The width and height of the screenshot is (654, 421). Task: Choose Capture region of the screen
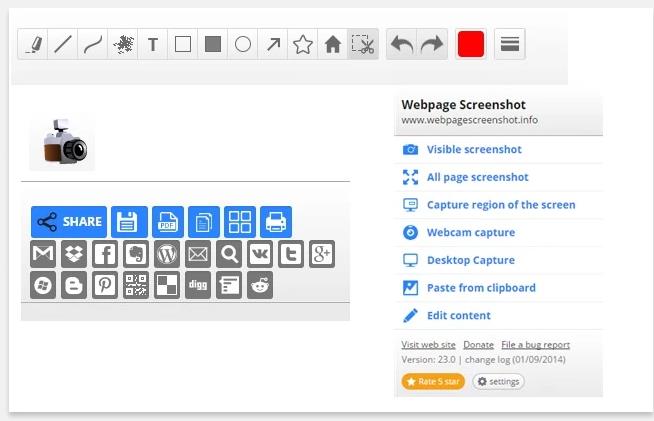click(498, 205)
